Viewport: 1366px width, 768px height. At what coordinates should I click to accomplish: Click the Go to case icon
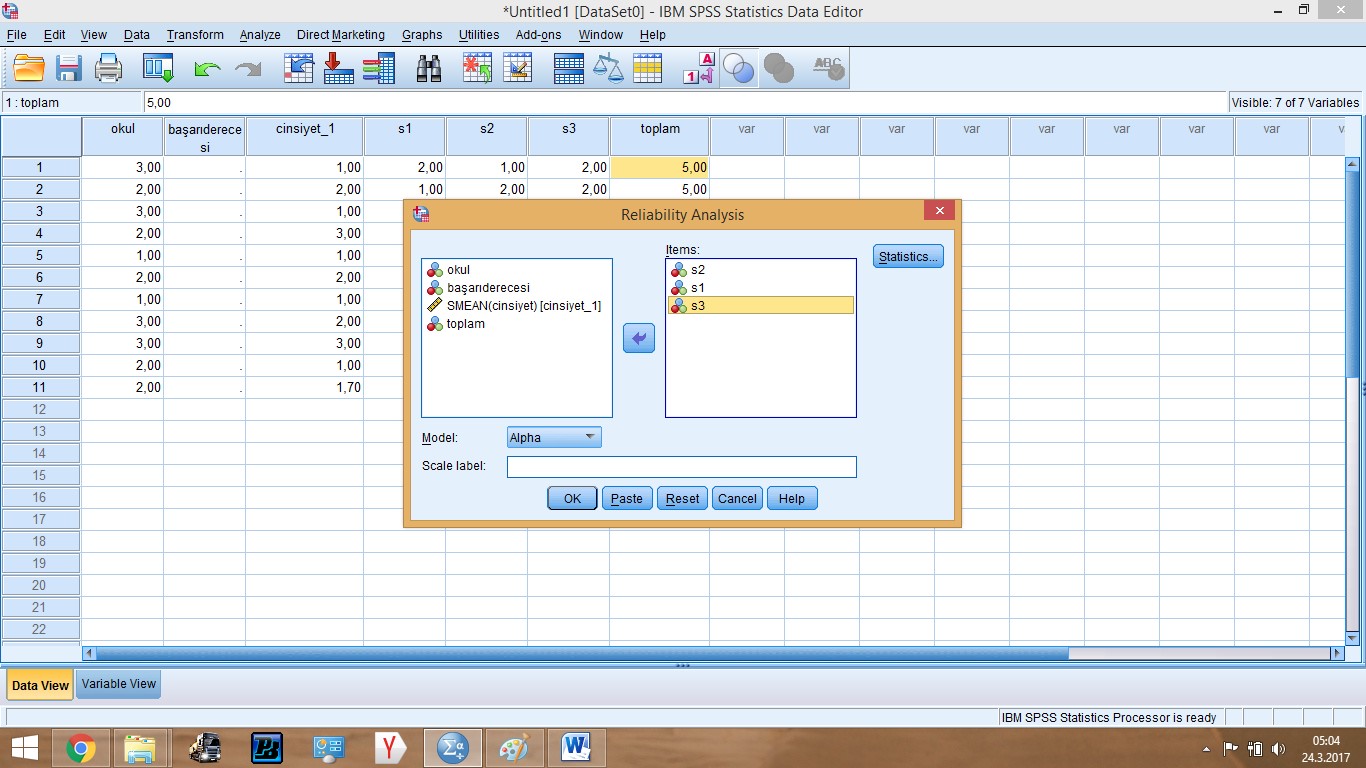pos(299,68)
